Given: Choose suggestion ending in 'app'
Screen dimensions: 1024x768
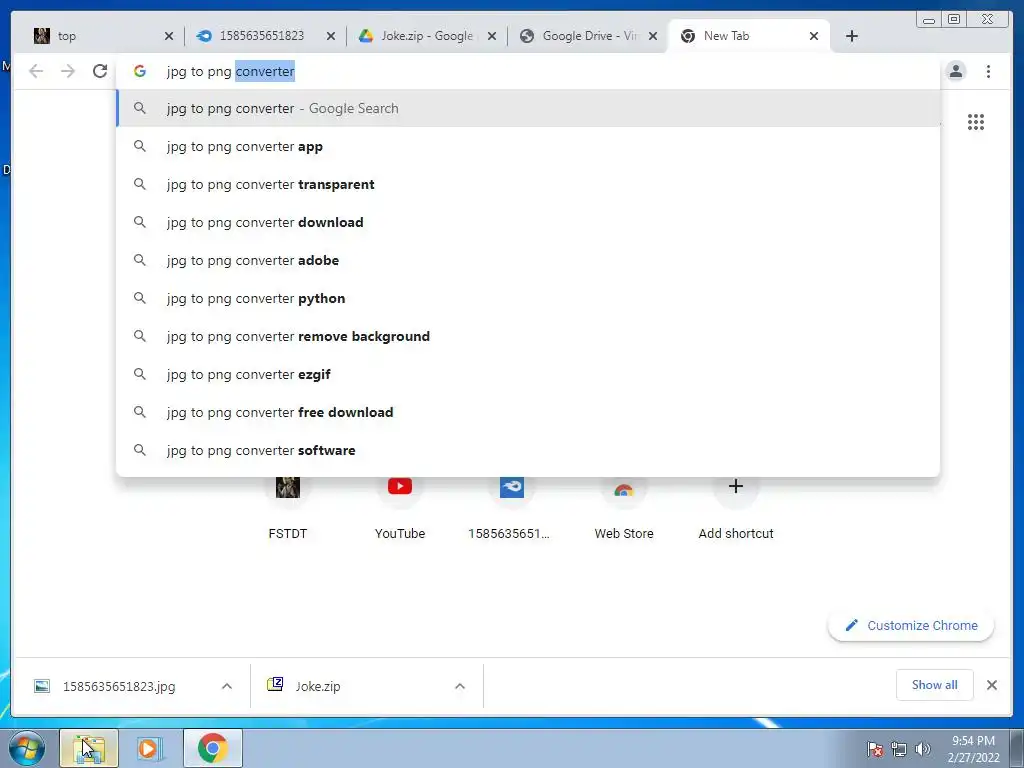Looking at the screenshot, I should (528, 146).
